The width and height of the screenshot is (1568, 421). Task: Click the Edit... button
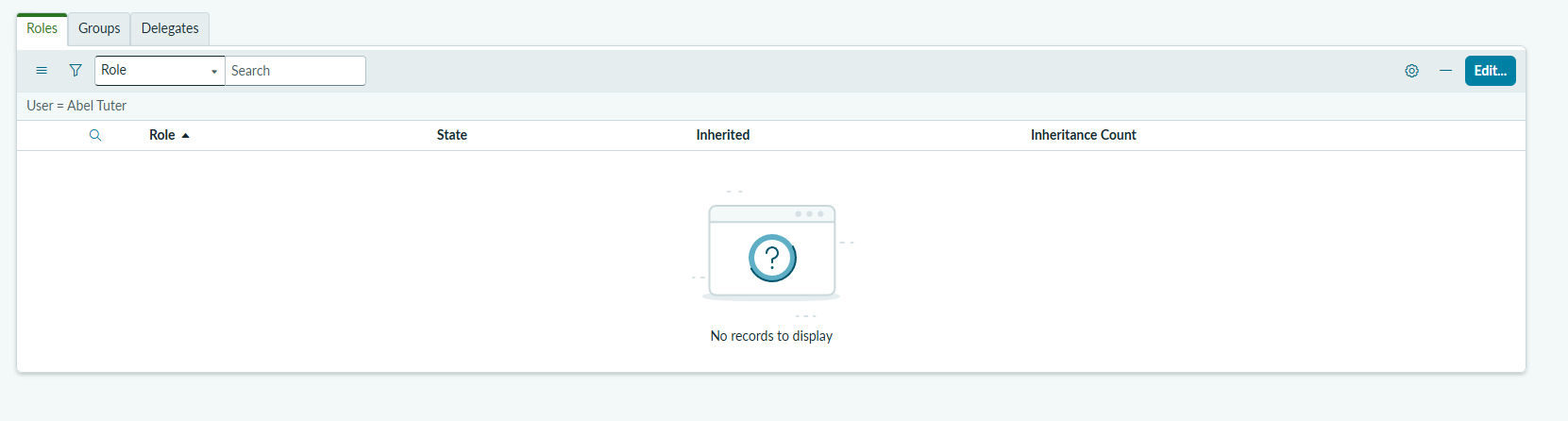1490,71
